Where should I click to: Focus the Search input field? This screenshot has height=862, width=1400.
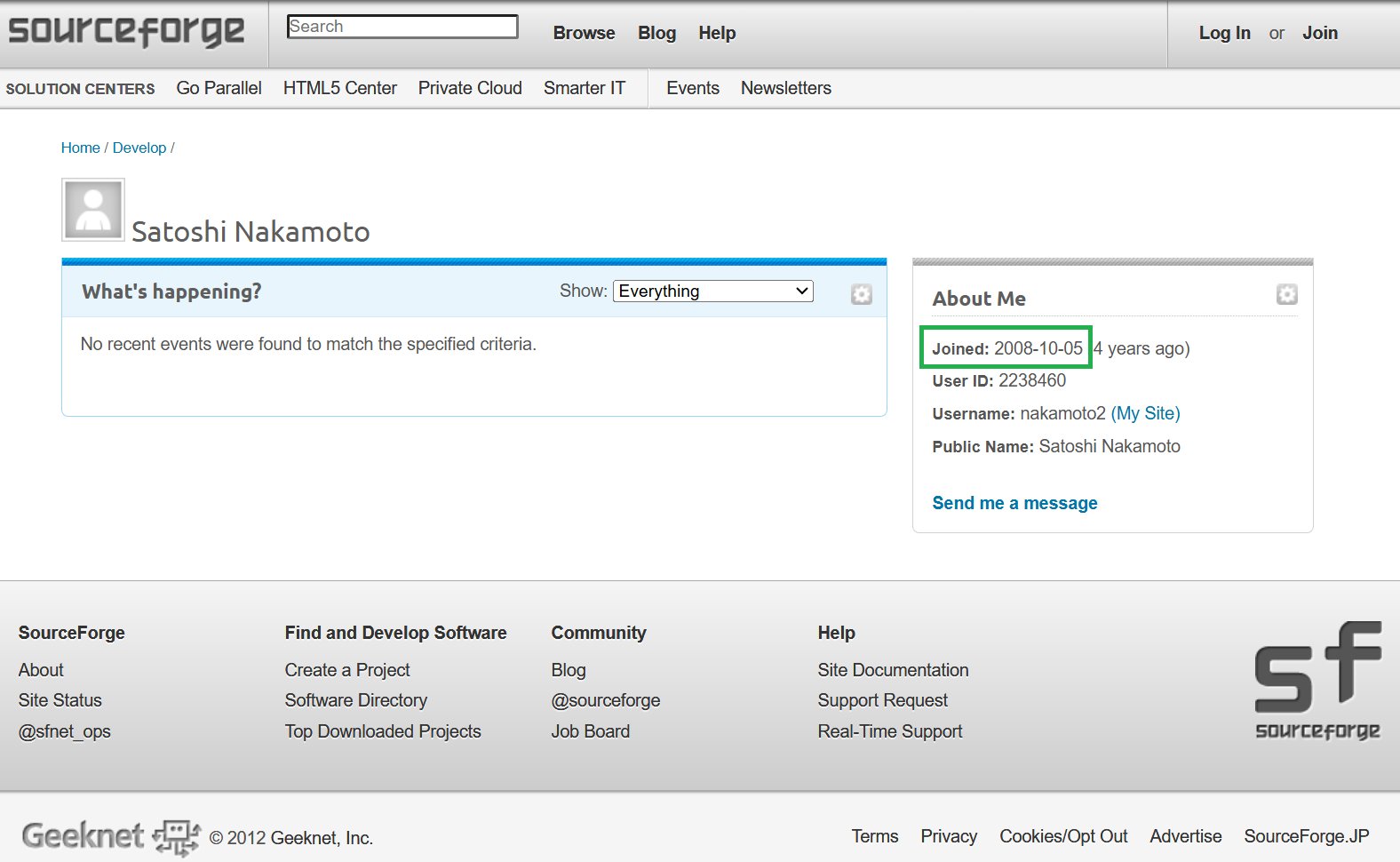pos(402,27)
